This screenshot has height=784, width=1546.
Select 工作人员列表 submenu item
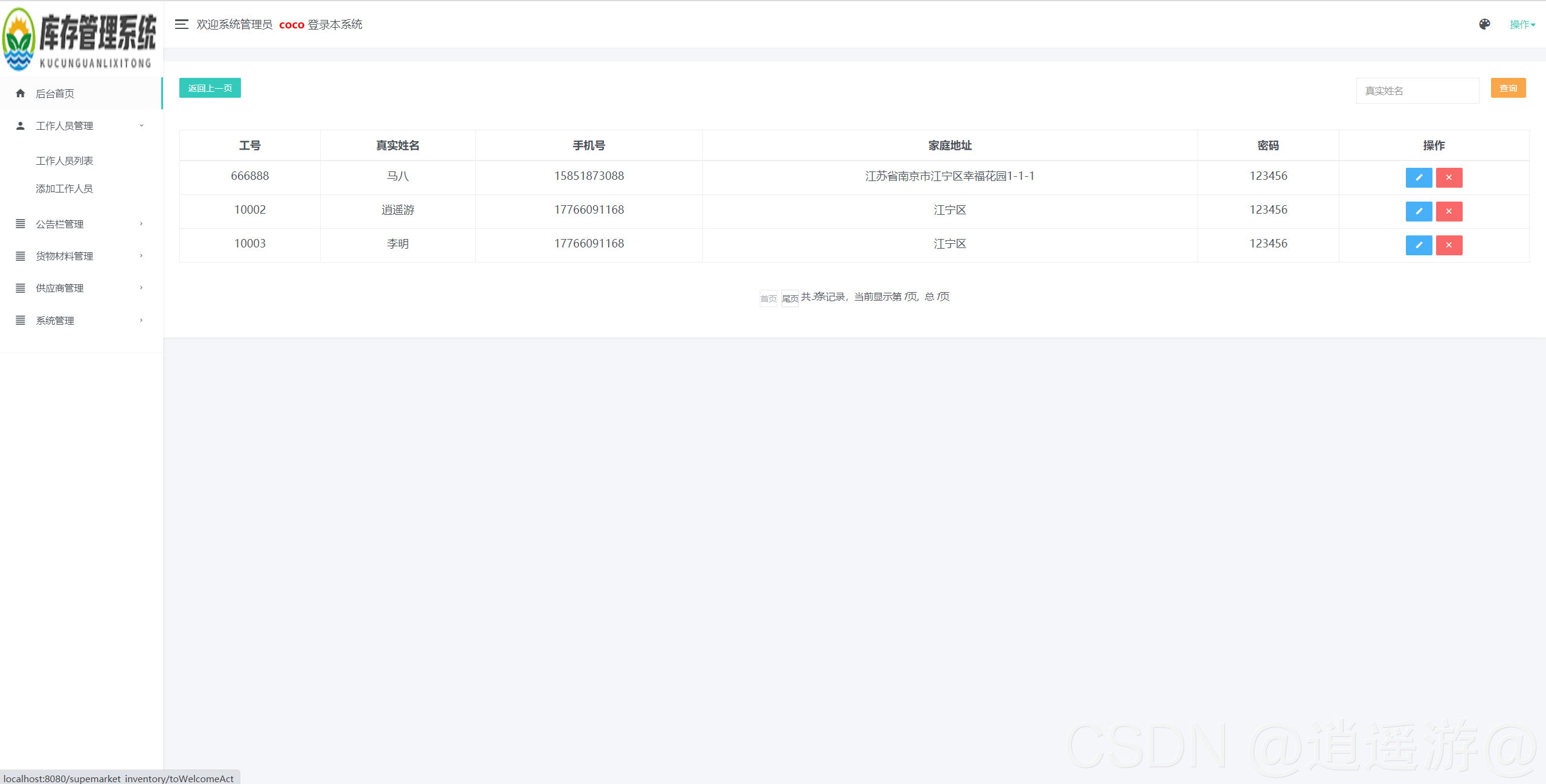65,161
